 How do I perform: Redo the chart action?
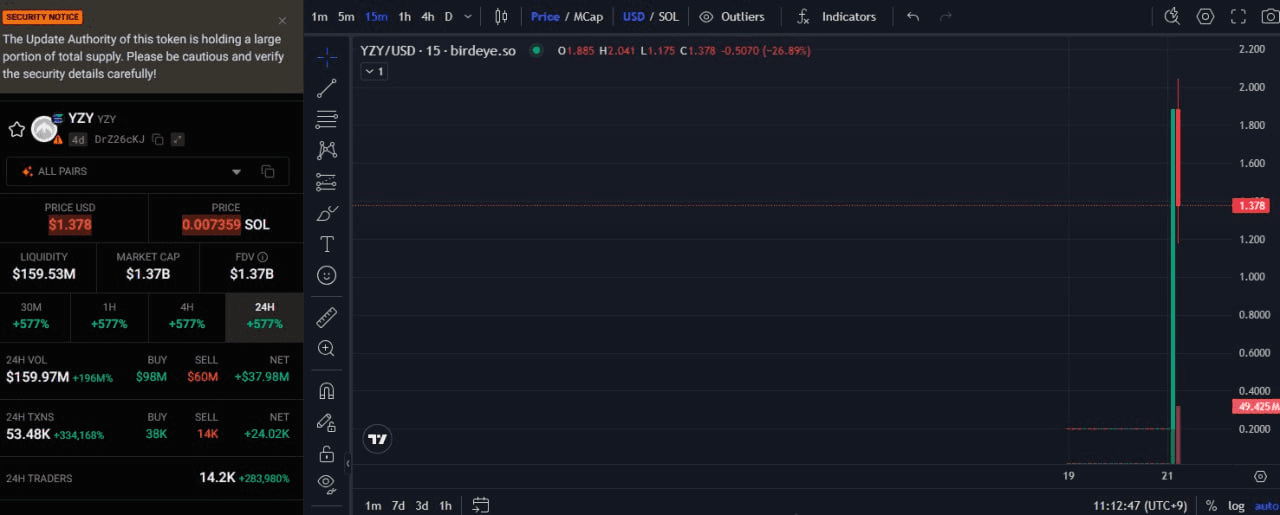tap(945, 16)
